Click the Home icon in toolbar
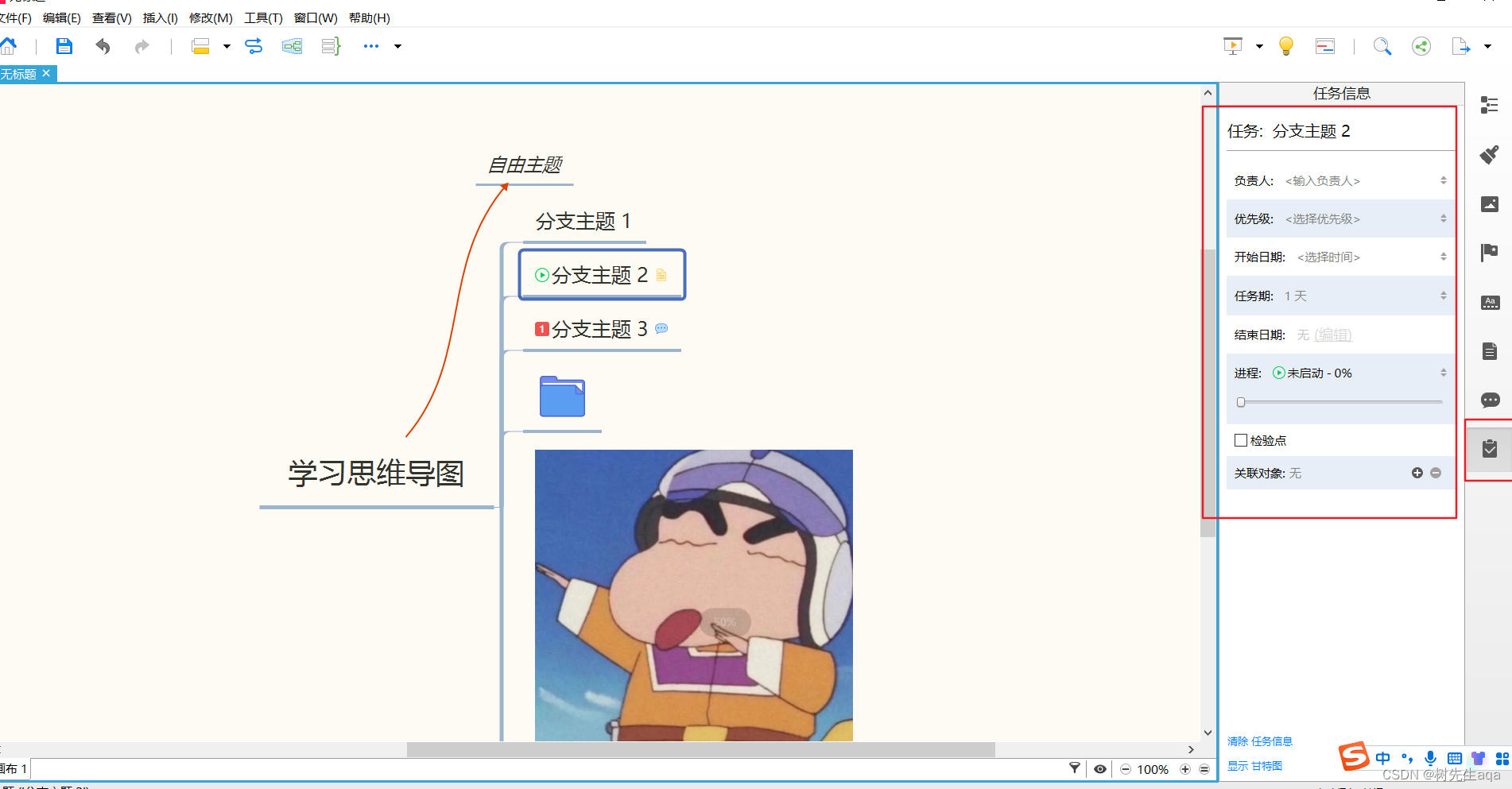 pos(8,46)
